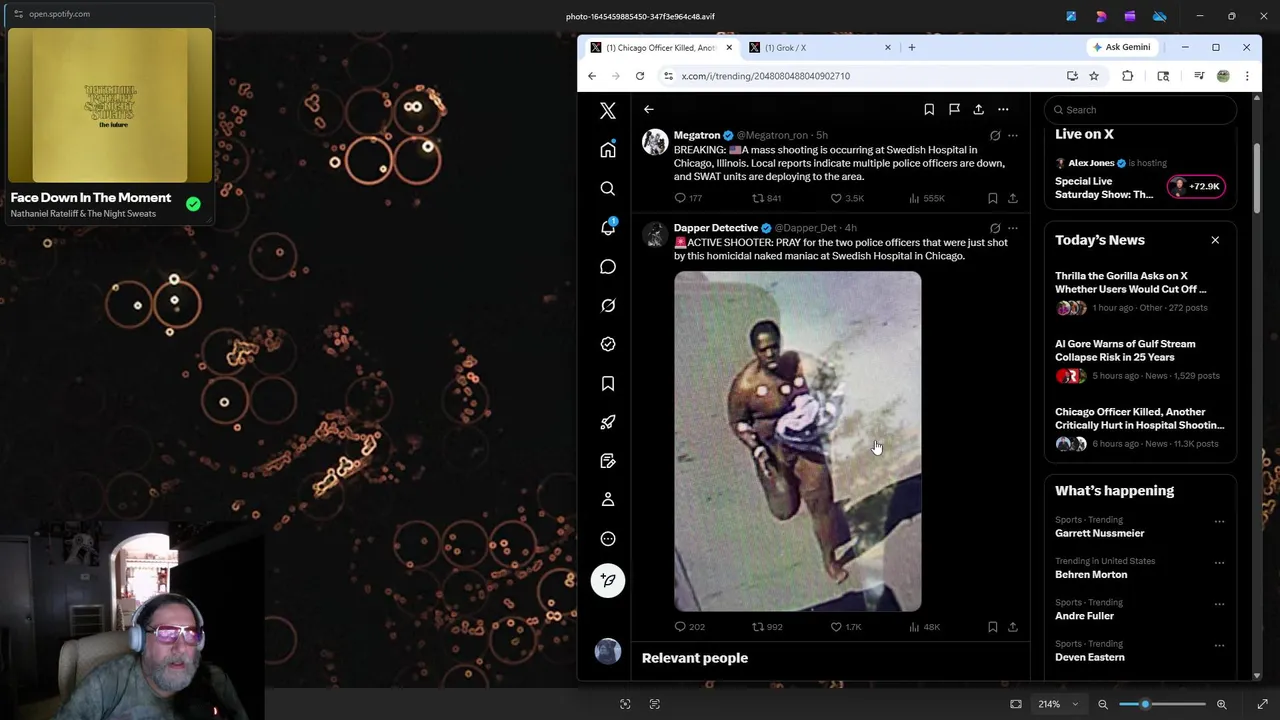Open the More circle icon in X sidebar
Viewport: 1280px width, 720px height.
608,539
